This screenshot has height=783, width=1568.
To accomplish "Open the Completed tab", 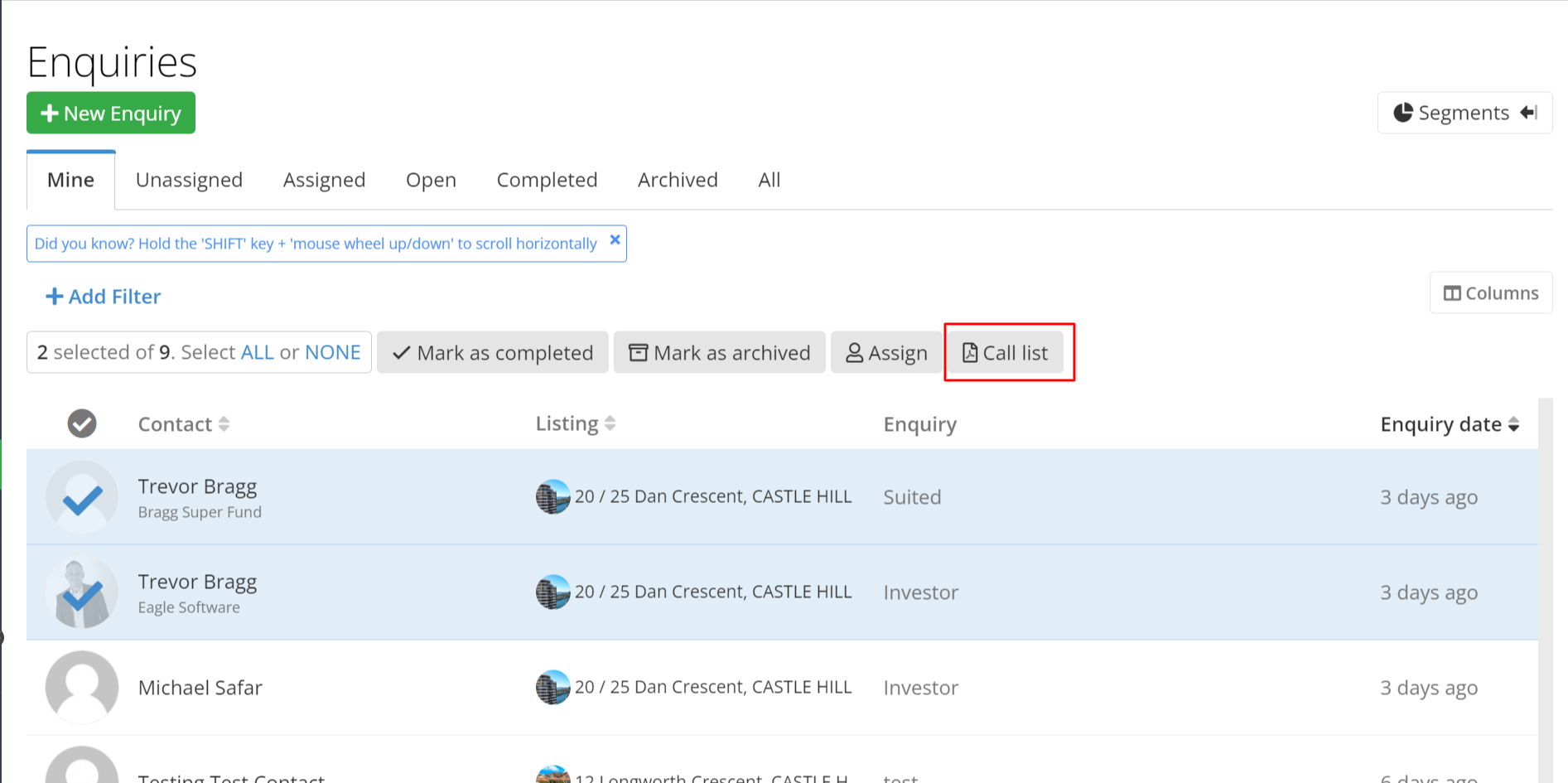I will pyautogui.click(x=547, y=180).
